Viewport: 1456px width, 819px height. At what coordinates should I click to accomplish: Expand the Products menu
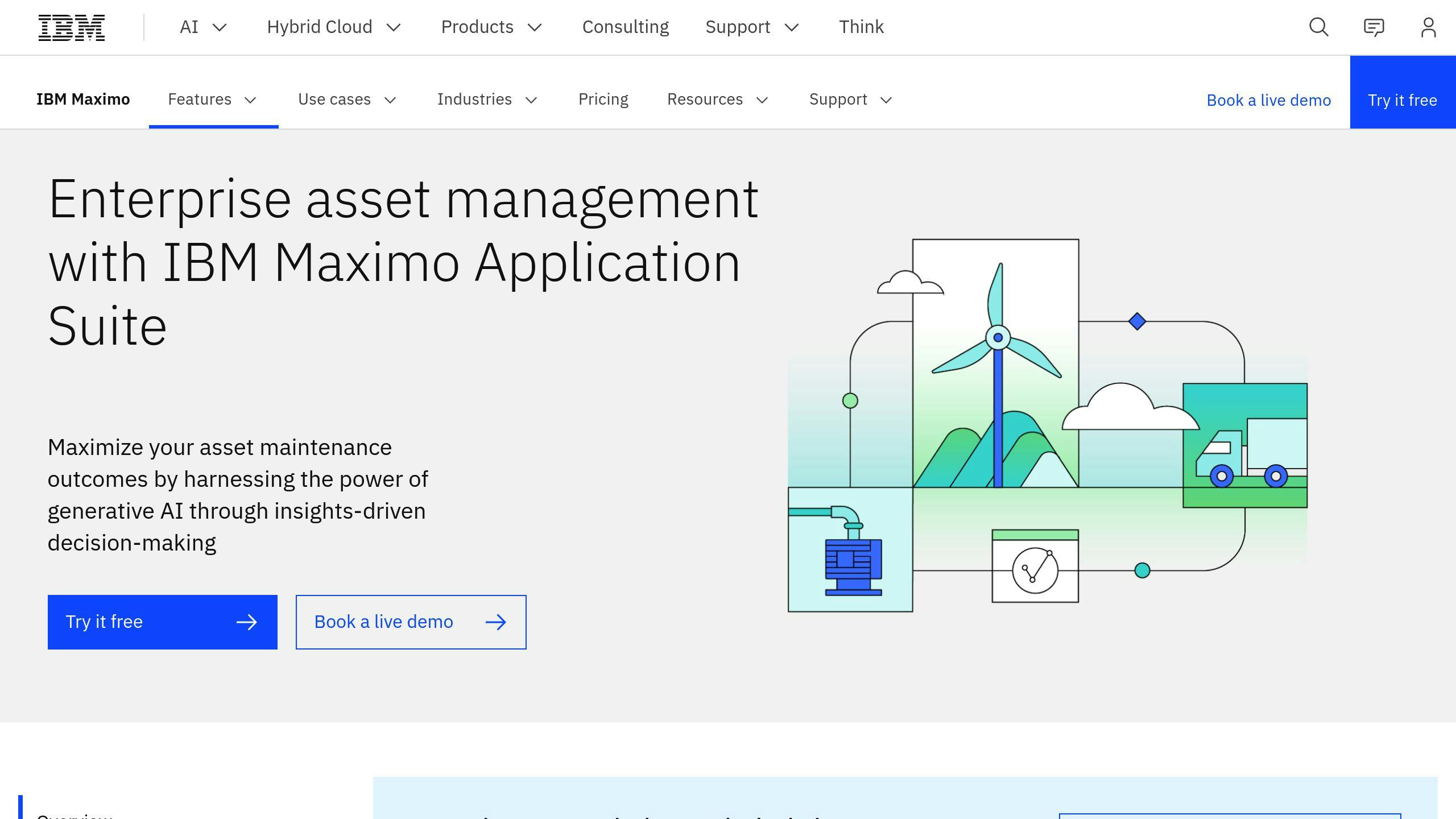pyautogui.click(x=491, y=27)
